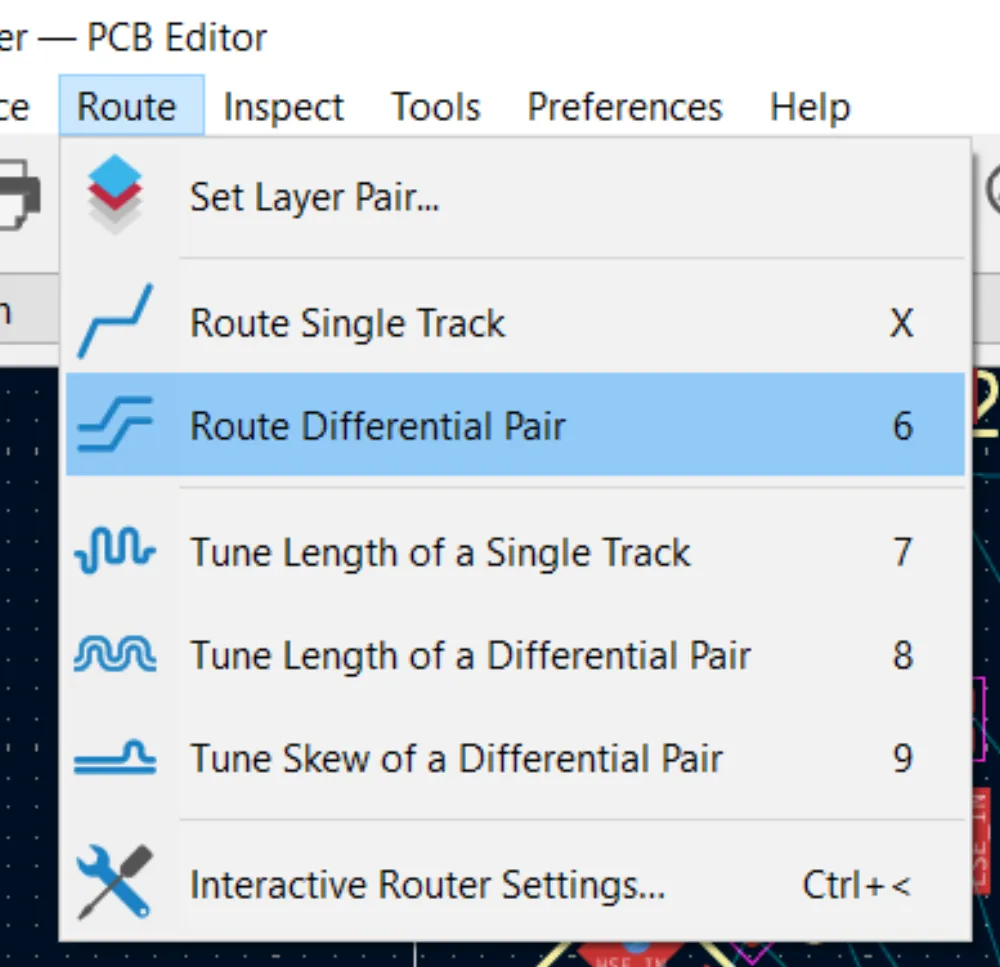Click the printer icon in the toolbar
1000x967 pixels.
click(18, 196)
